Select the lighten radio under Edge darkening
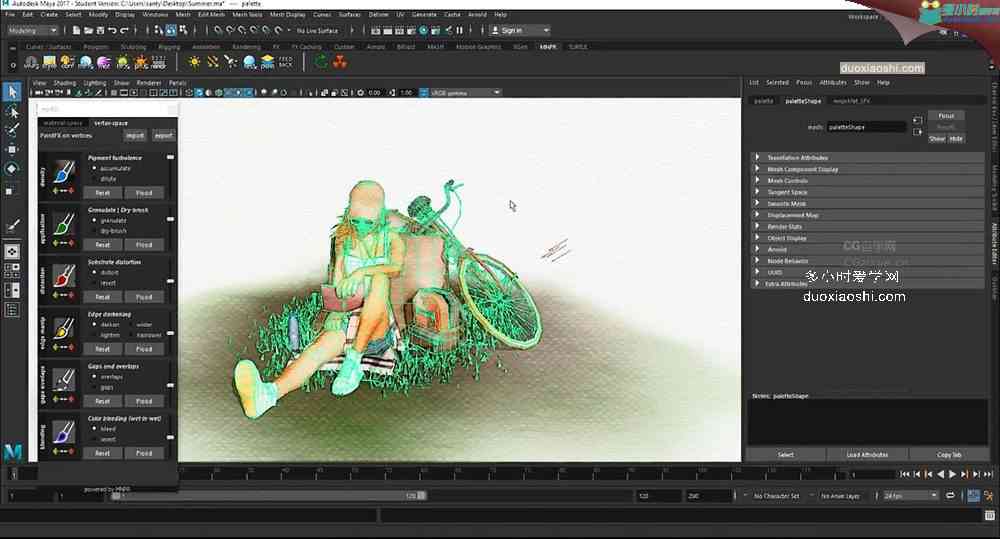The height and width of the screenshot is (539, 1000). [96, 335]
